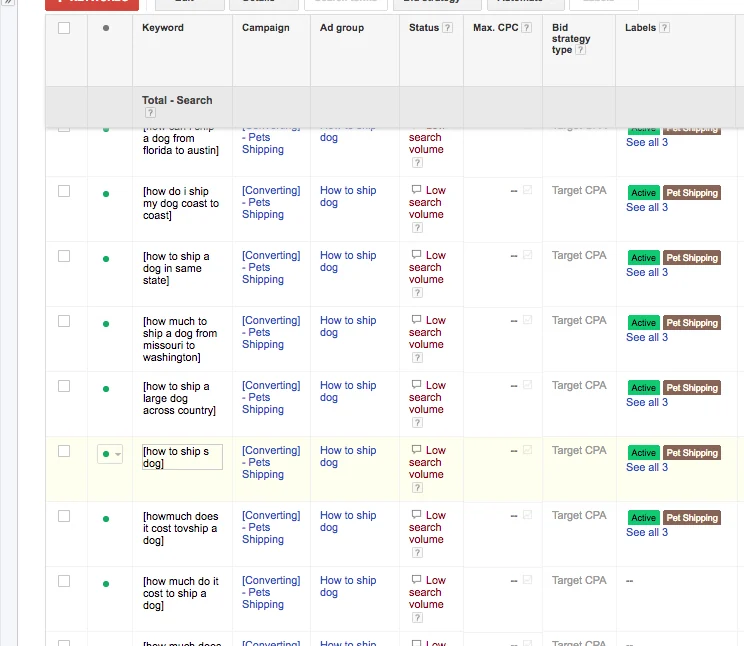The height and width of the screenshot is (646, 744).
Task: Open status help icon for 'how much do it cost to ship a dog'
Action: (417, 618)
